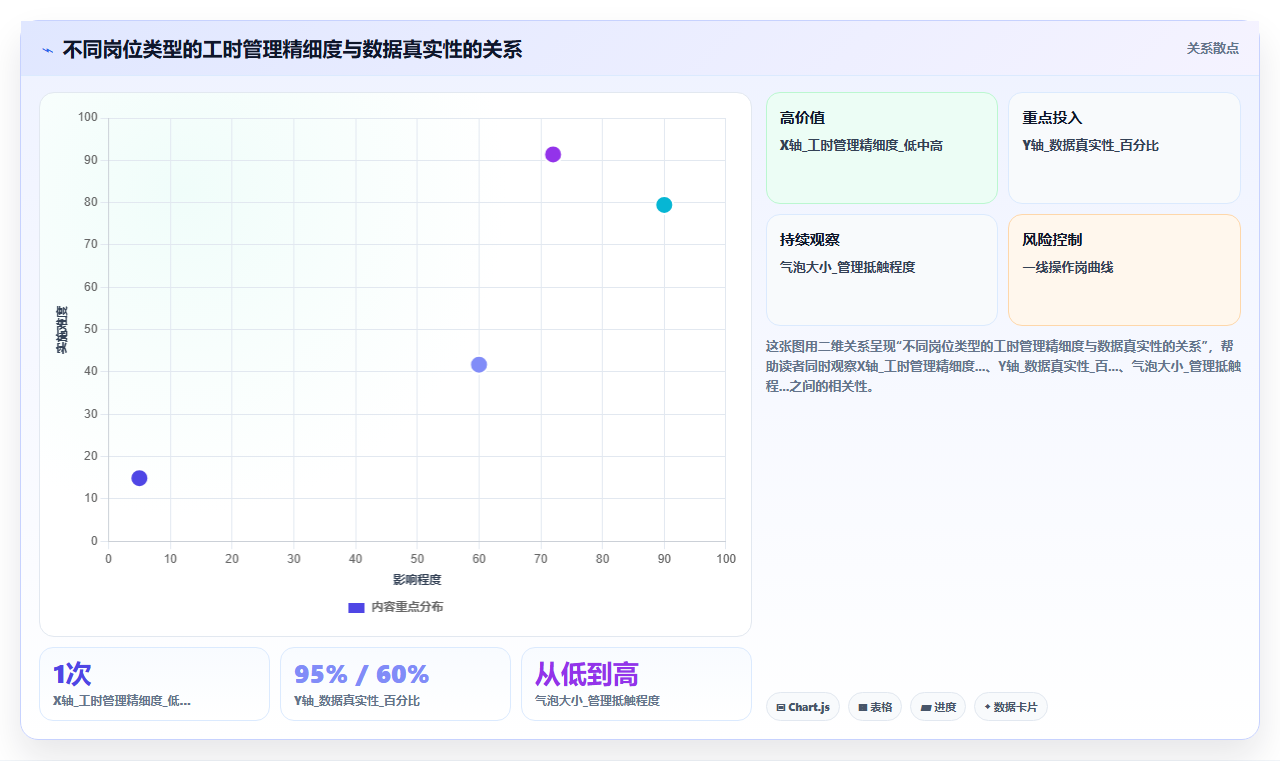Click the 进度 tag
Viewport: 1280px width, 761px height.
point(937,707)
